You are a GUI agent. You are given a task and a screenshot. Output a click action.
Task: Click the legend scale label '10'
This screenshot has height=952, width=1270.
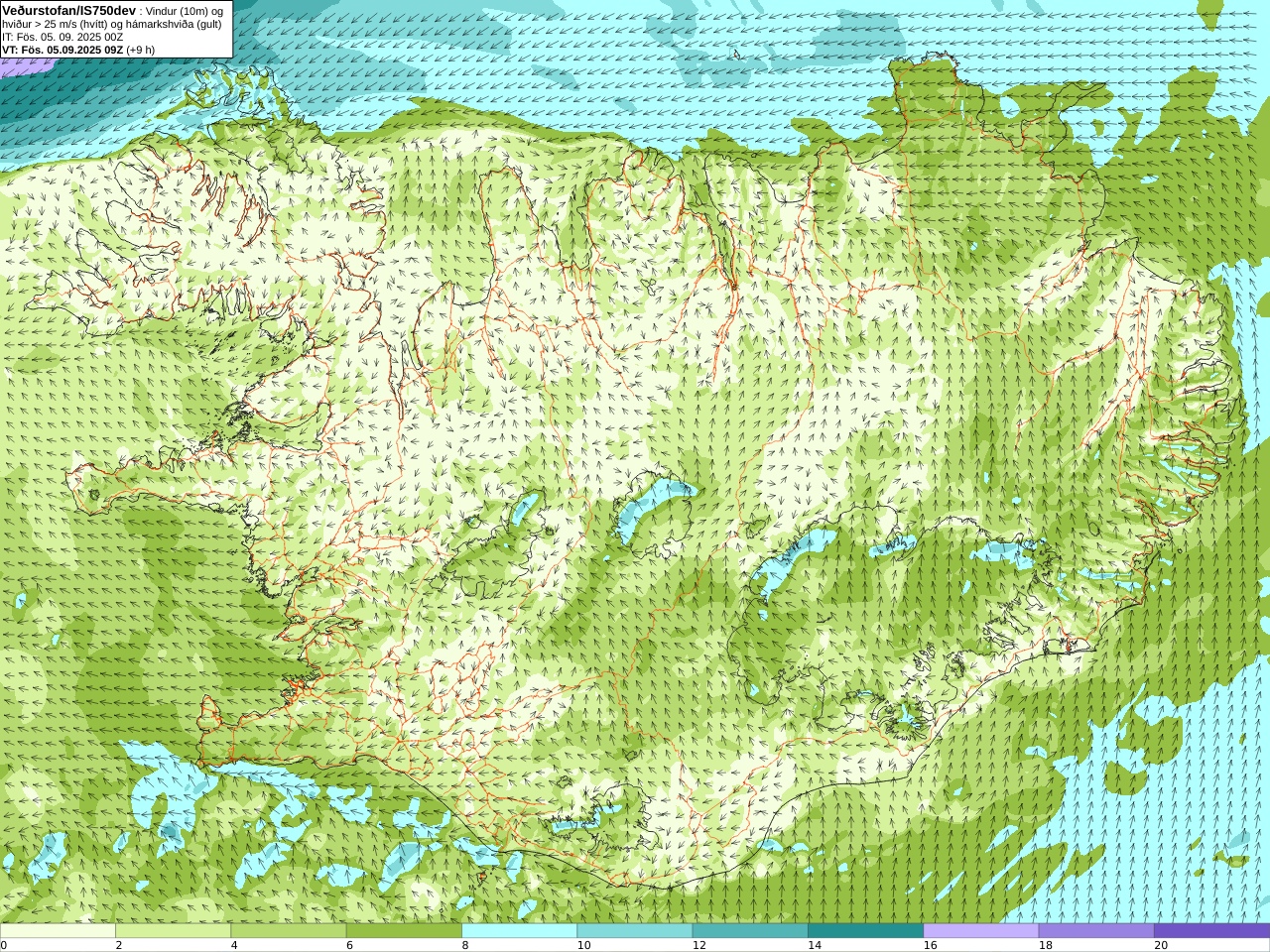583,945
